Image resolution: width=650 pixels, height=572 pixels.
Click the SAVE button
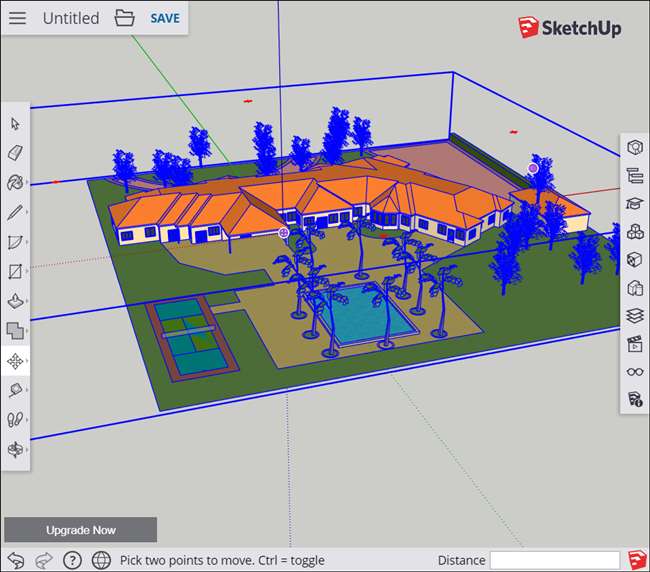(165, 18)
